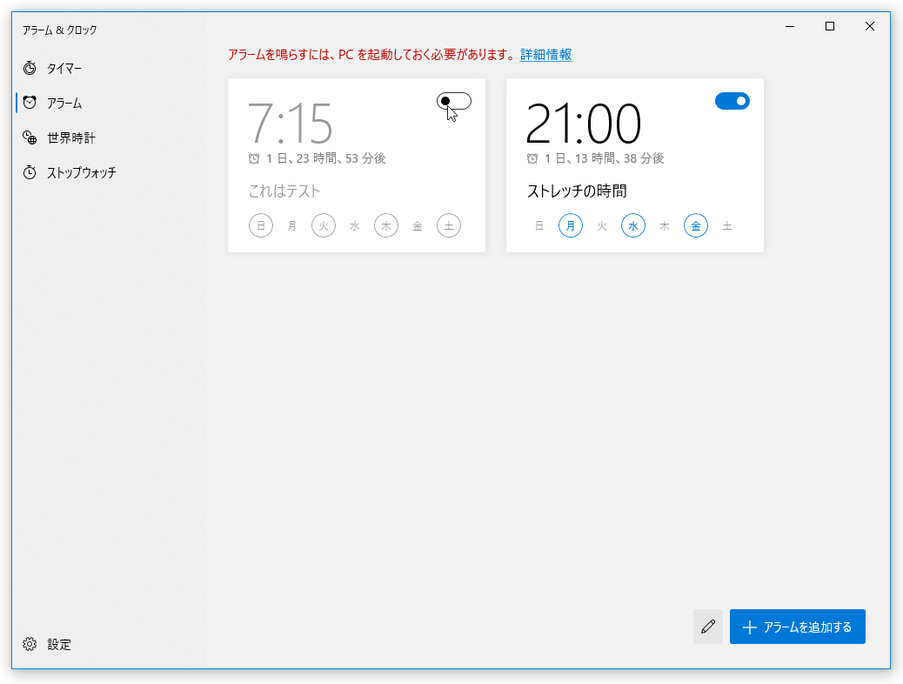Image resolution: width=903 pixels, height=684 pixels.
Task: Click the pencil edit alarms button
Action: 708,626
